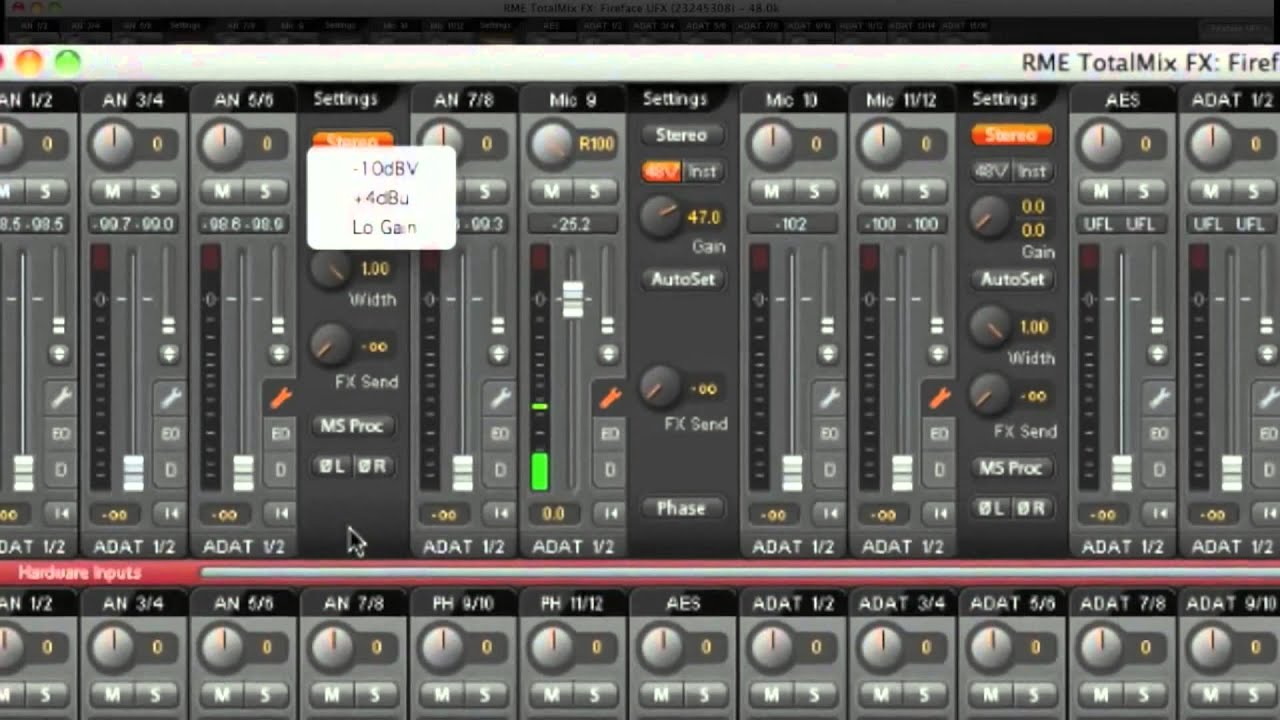Close the orange settings wrench on AN 5/6
This screenshot has width=1280, height=720.
point(281,398)
